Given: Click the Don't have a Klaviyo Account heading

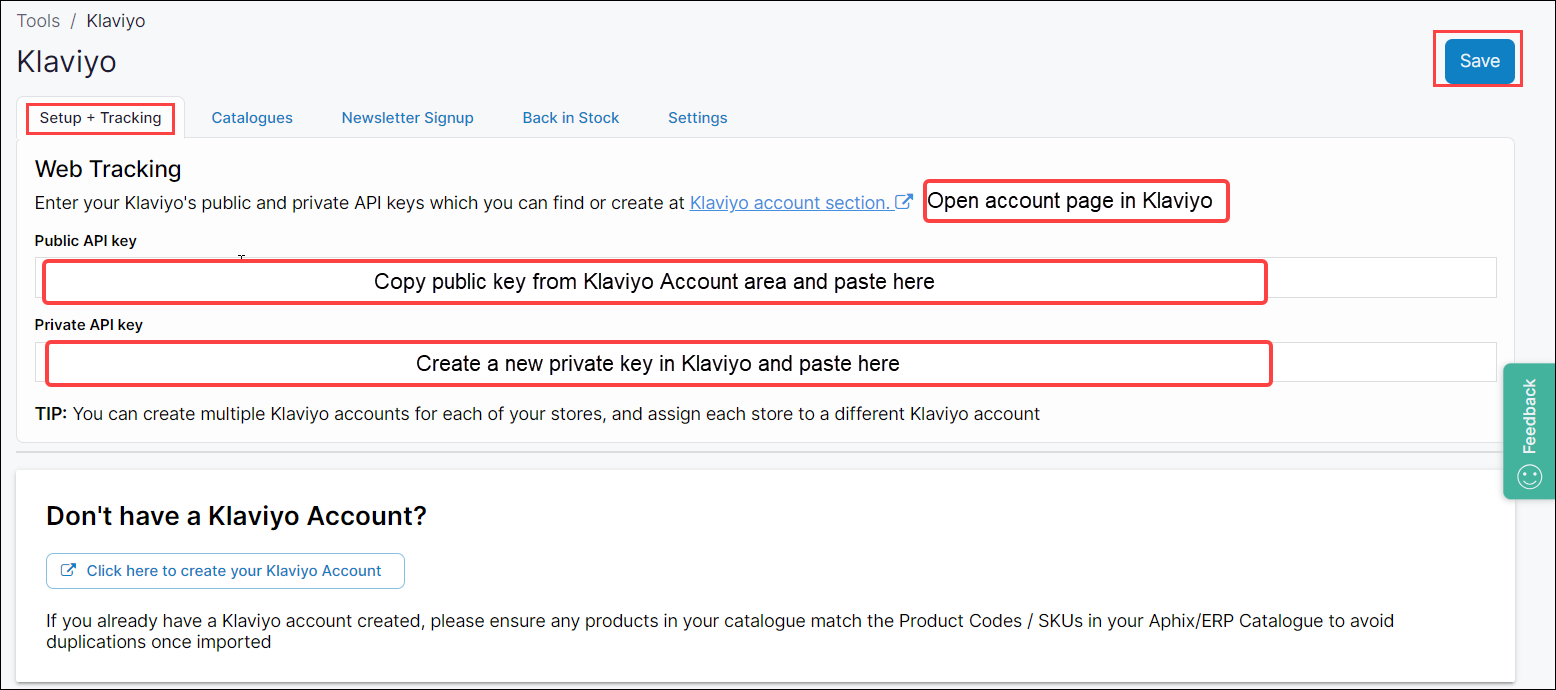Looking at the screenshot, I should [236, 516].
